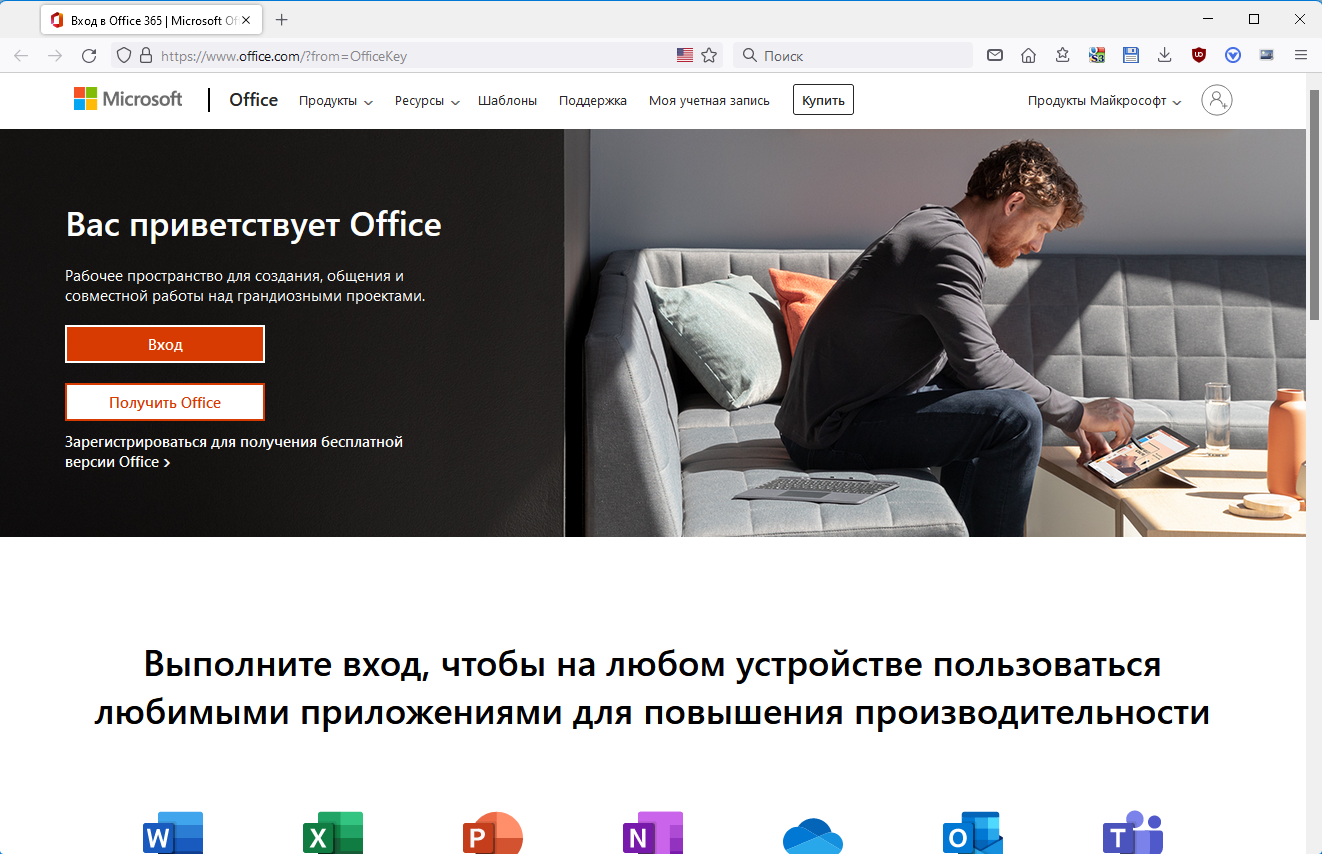Expand the Ресурсы dropdown menu
The width and height of the screenshot is (1322, 854).
point(427,101)
